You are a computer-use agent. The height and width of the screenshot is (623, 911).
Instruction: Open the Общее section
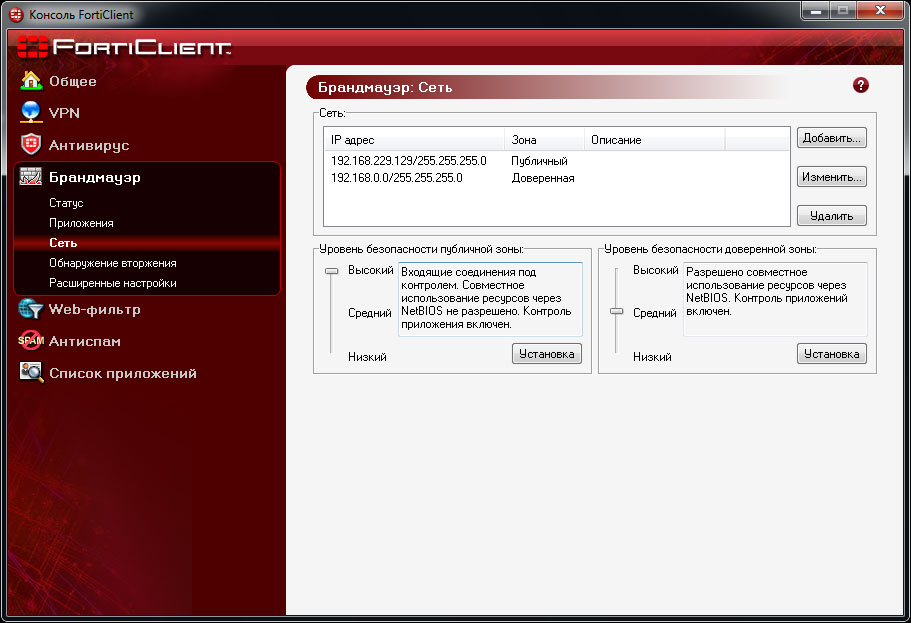click(73, 81)
